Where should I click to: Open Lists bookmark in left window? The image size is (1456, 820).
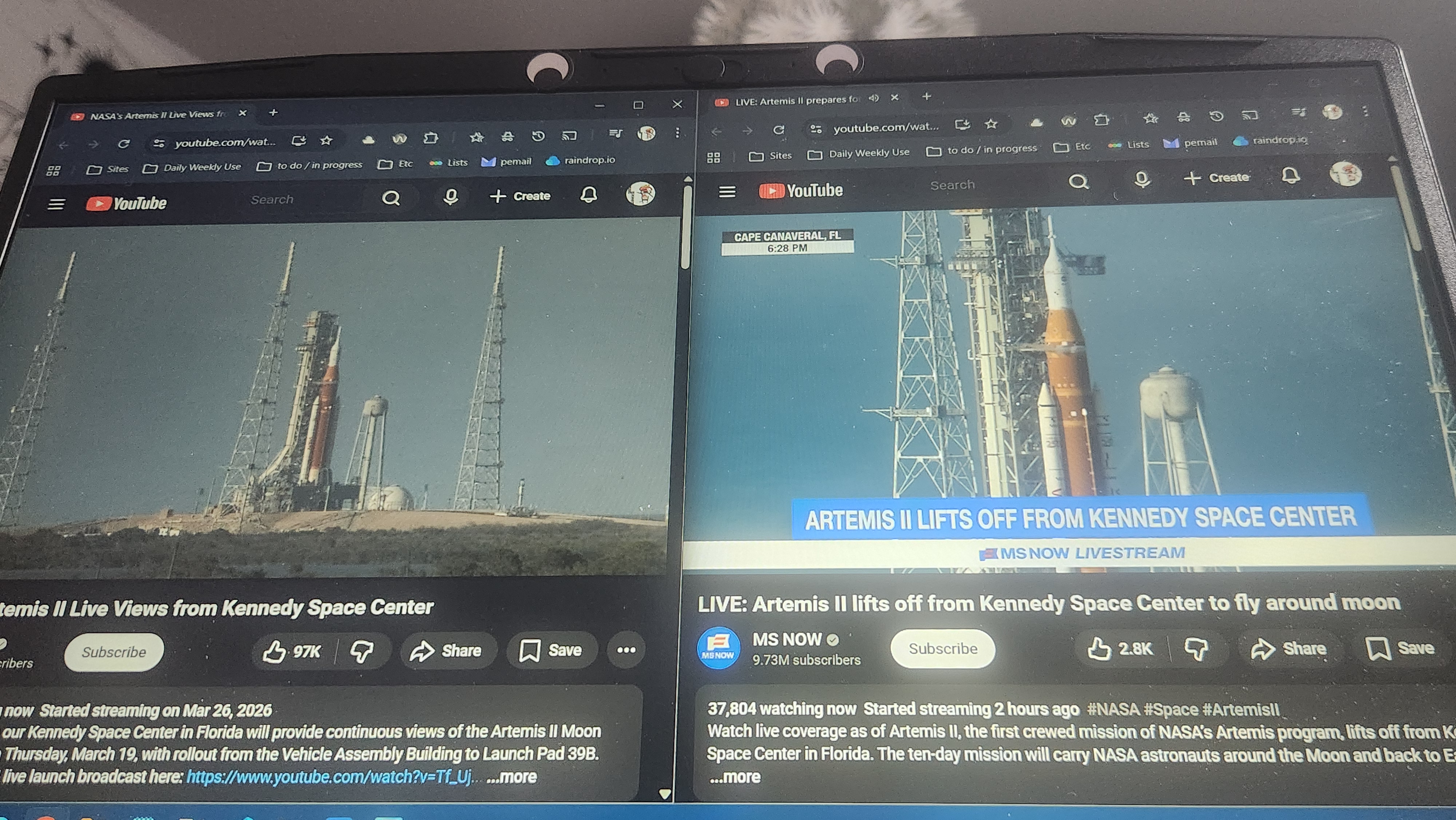point(448,163)
